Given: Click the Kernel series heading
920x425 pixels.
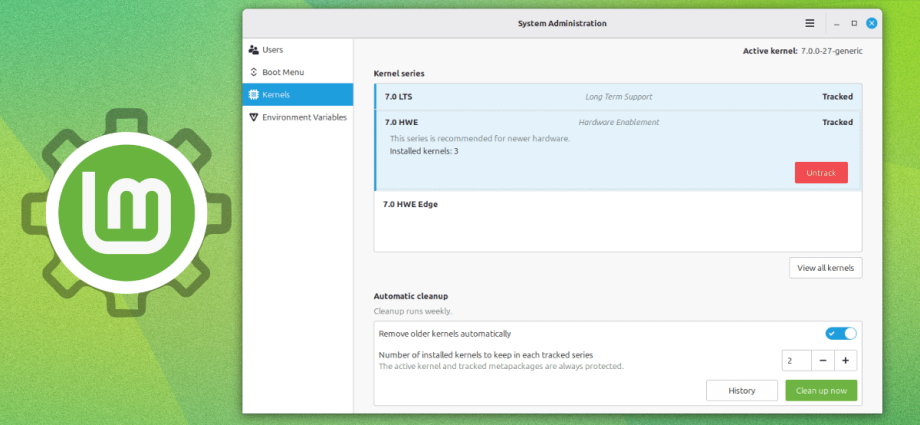Looking at the screenshot, I should coord(399,74).
